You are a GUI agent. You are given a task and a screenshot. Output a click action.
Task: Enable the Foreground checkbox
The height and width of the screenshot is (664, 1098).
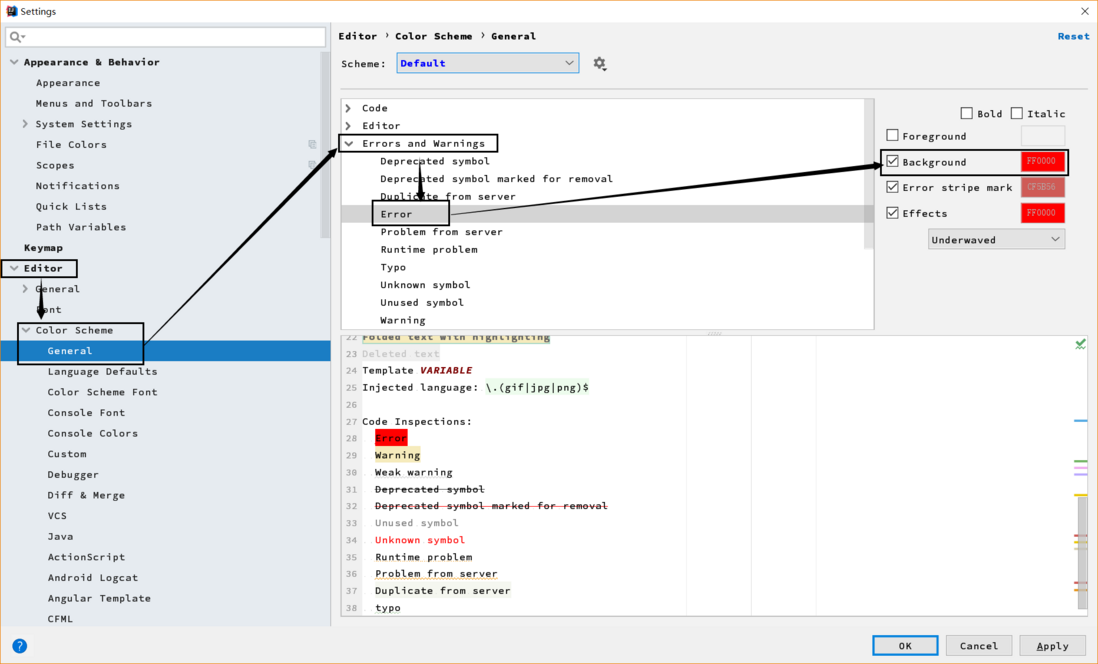(892, 135)
